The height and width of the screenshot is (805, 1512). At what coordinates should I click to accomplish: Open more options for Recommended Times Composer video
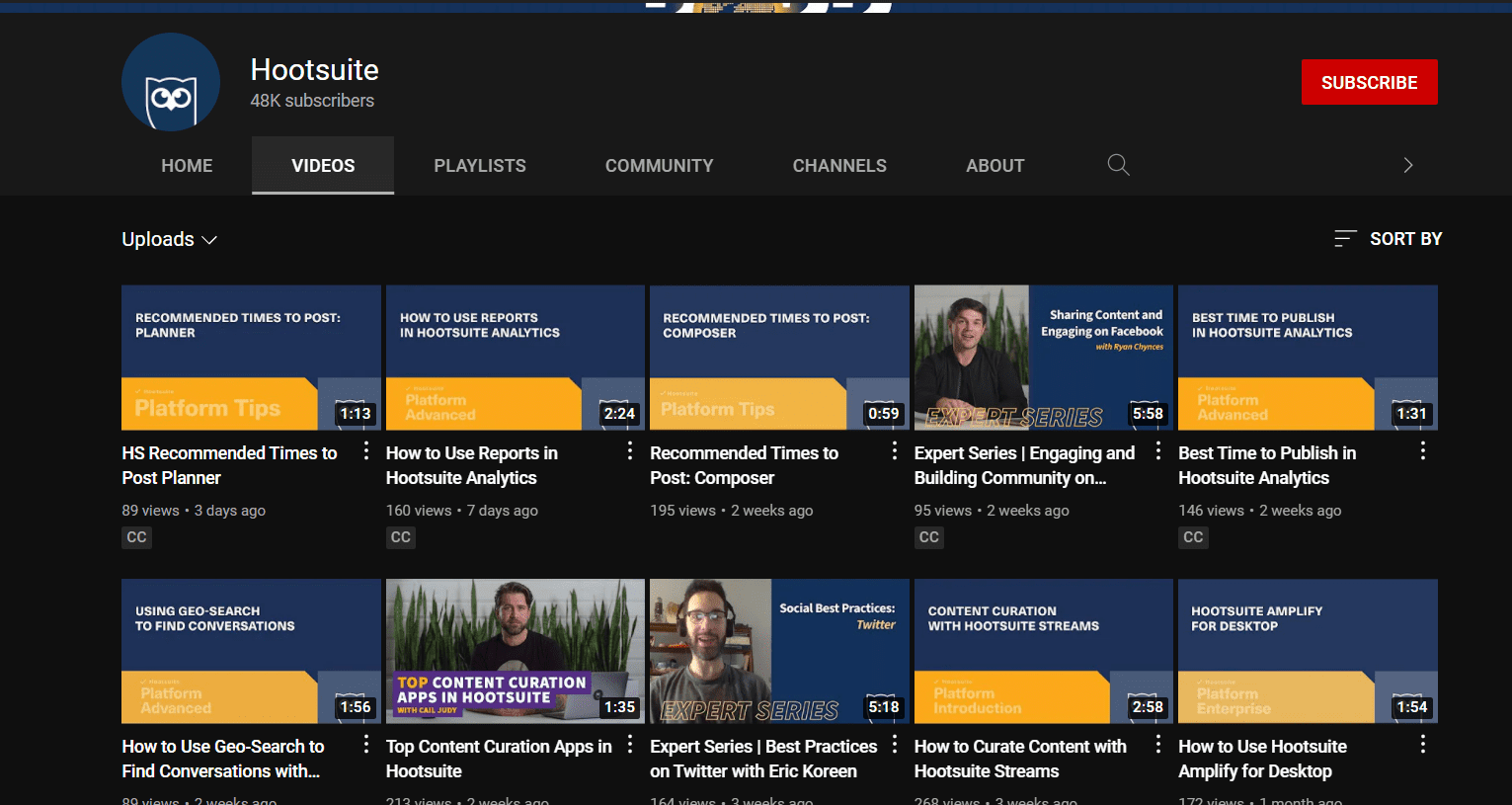(895, 451)
